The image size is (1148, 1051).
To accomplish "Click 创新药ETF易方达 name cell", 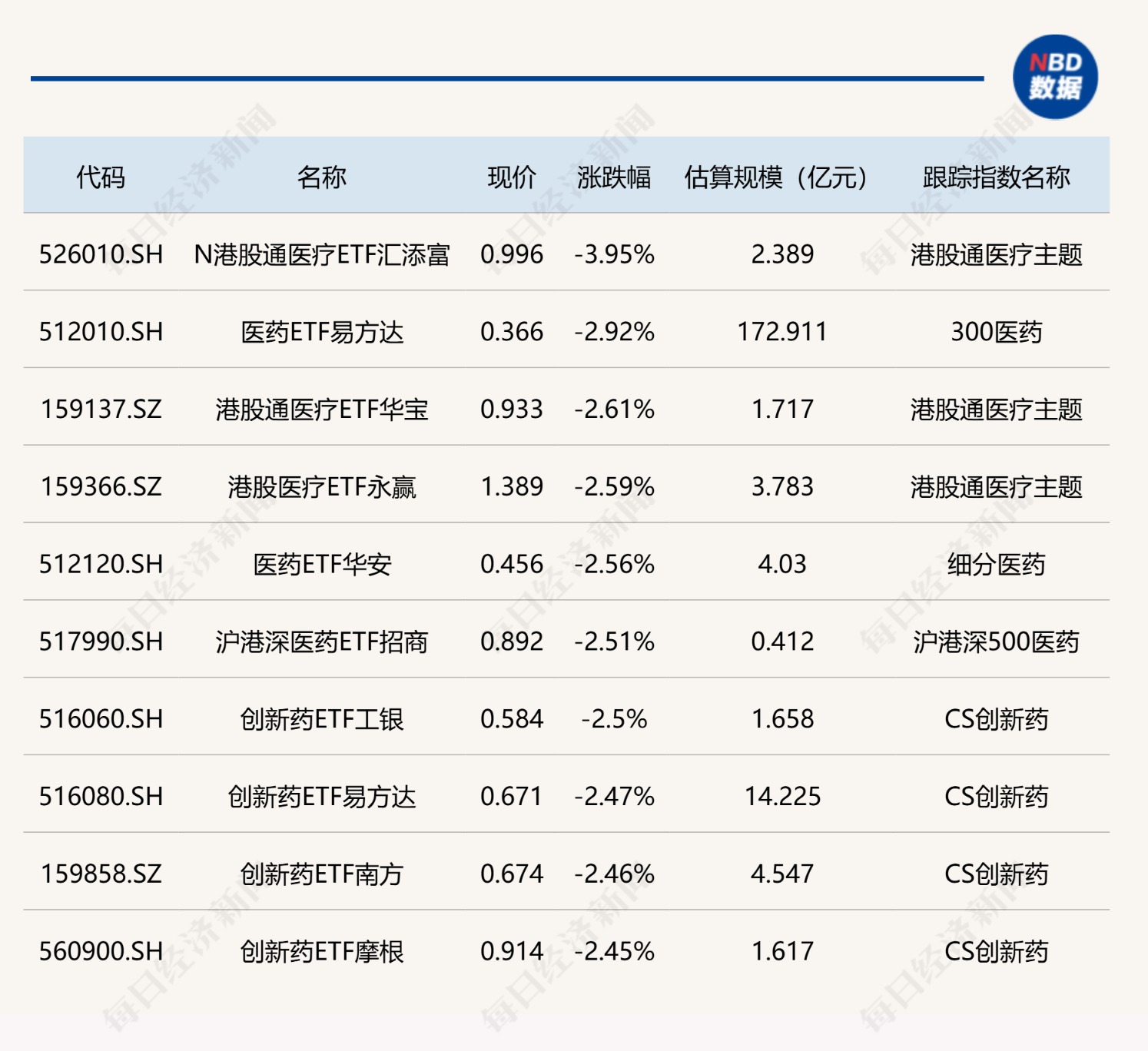I will coord(322,797).
